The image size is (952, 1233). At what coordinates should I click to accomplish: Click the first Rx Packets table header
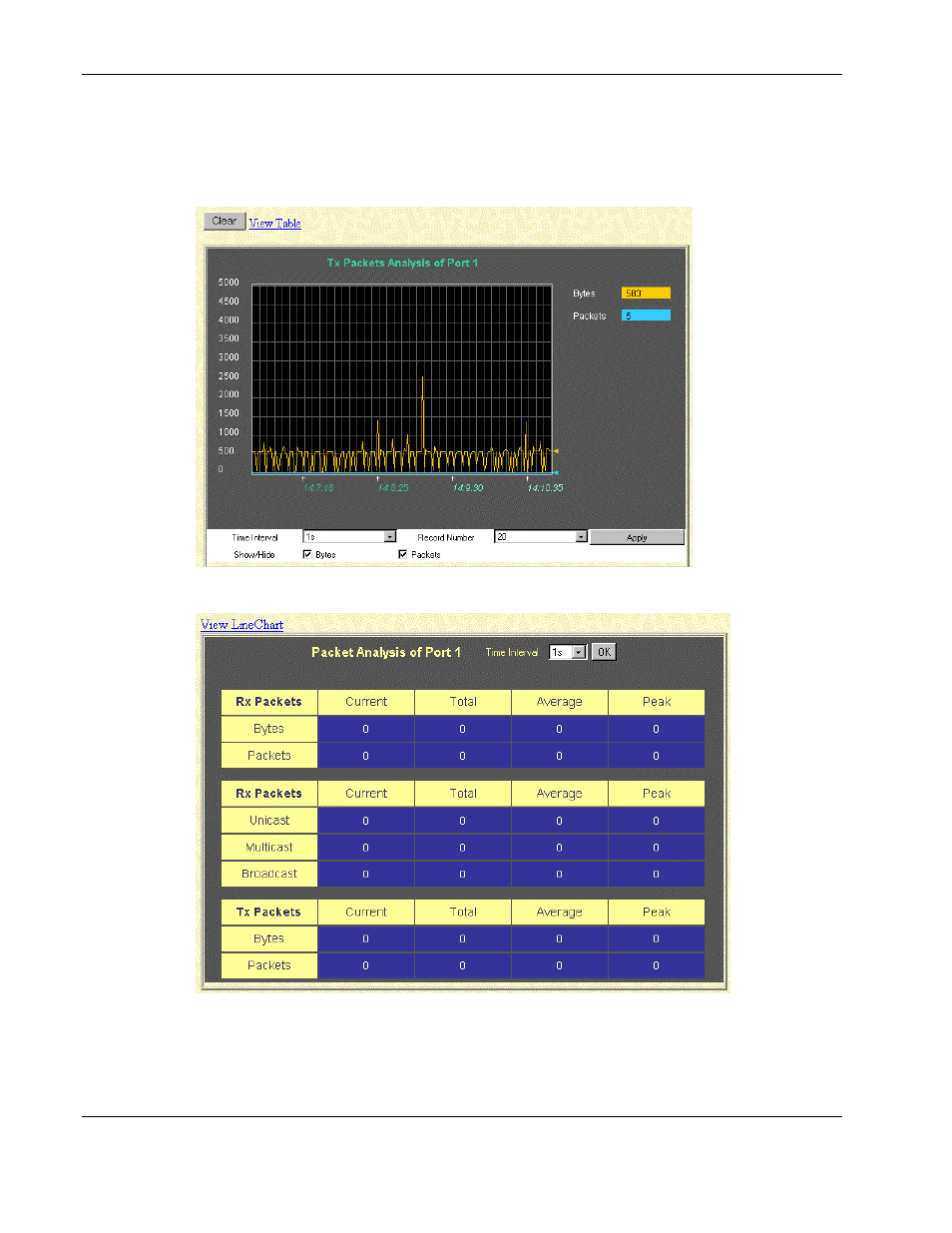pos(269,702)
